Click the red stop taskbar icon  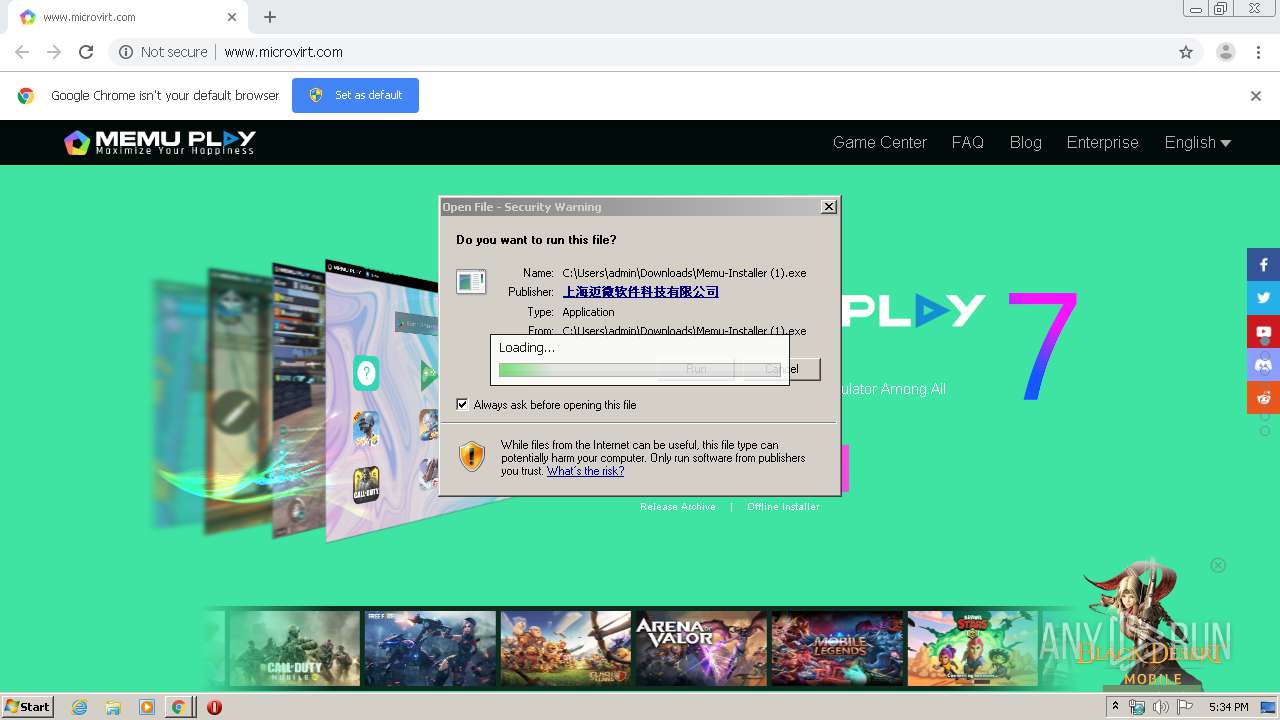(x=214, y=707)
